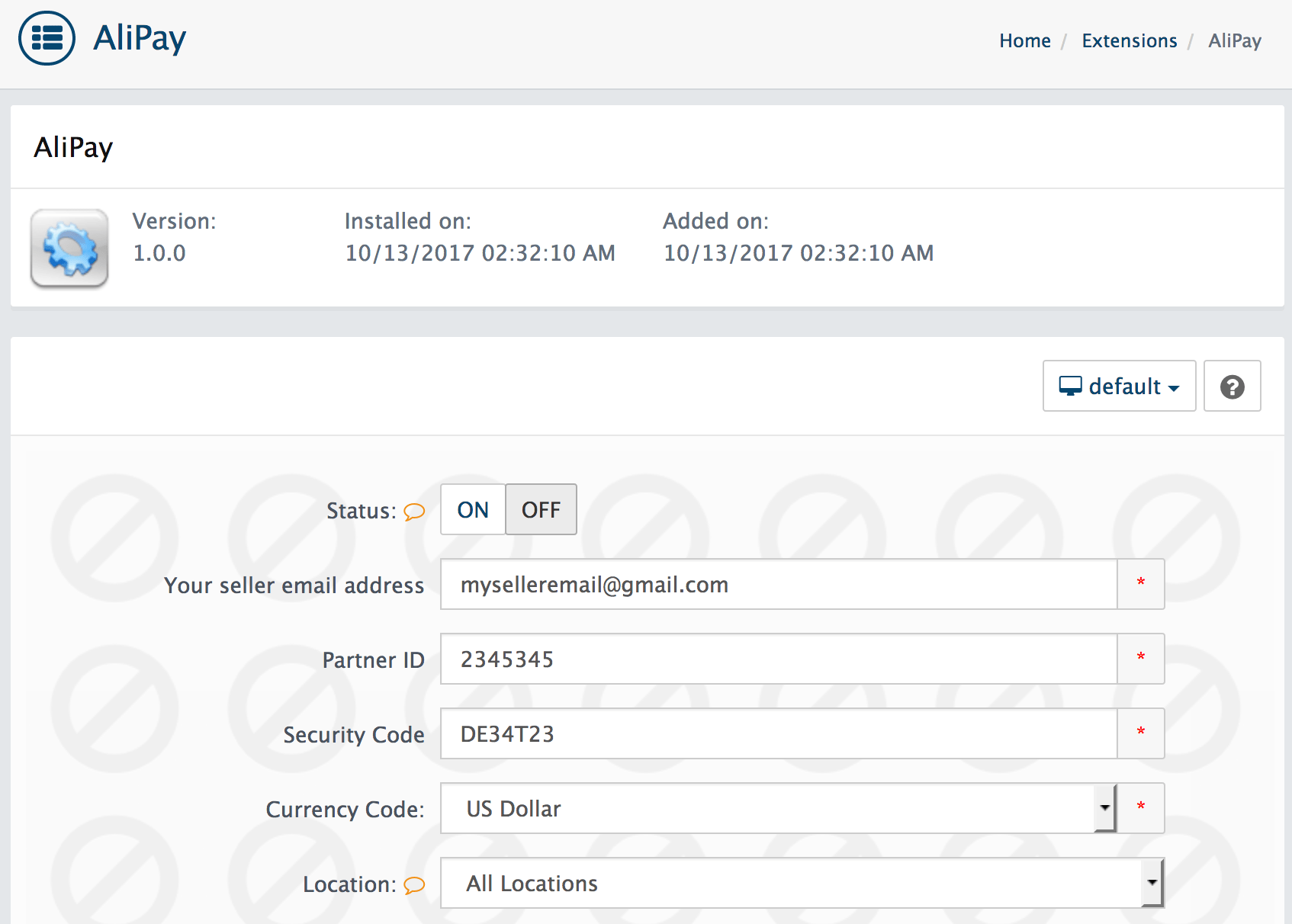Click the AliPay breadcrumb item
The image size is (1292, 924).
(x=1234, y=40)
